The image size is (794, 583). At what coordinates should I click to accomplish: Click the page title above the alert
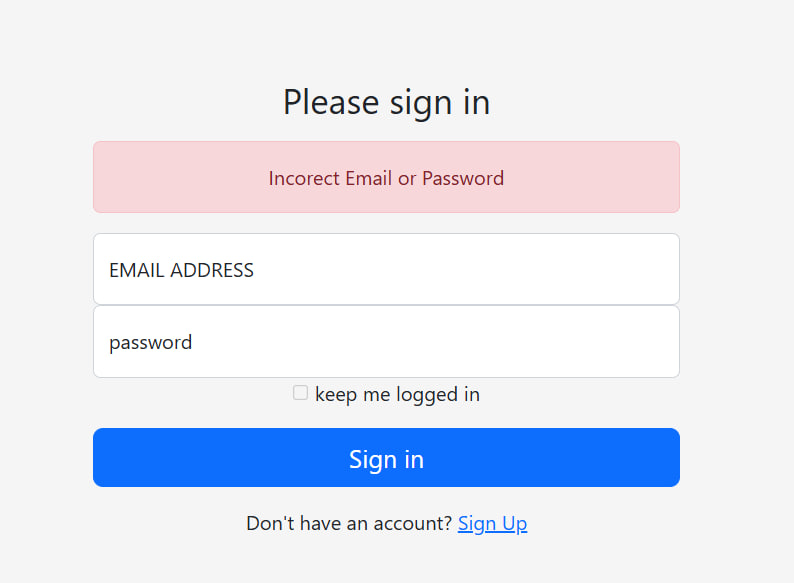[x=386, y=102]
